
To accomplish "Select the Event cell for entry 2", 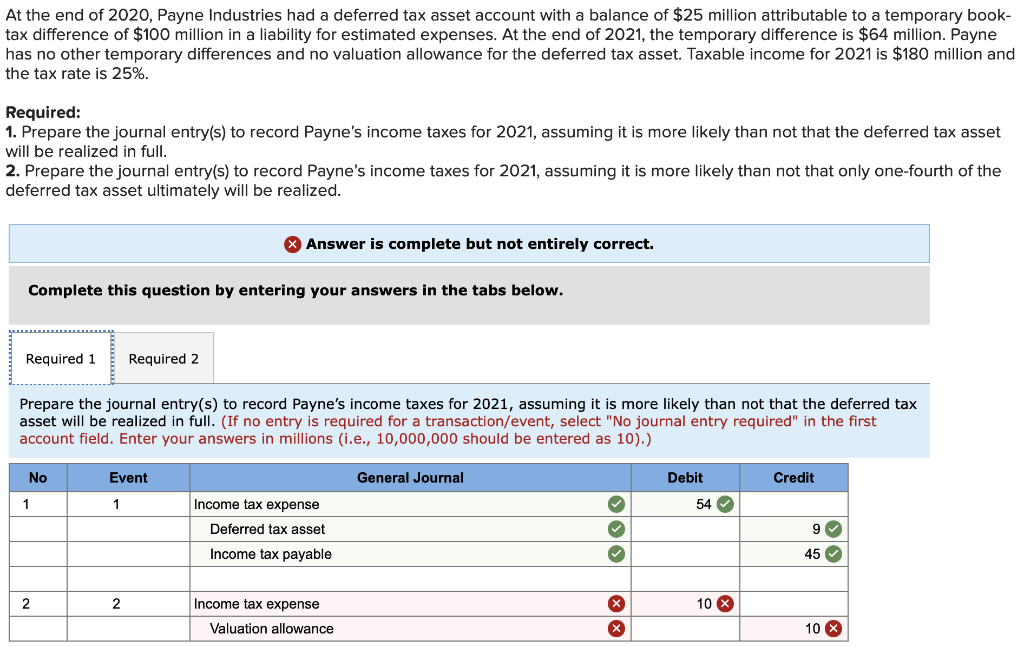I will [128, 603].
